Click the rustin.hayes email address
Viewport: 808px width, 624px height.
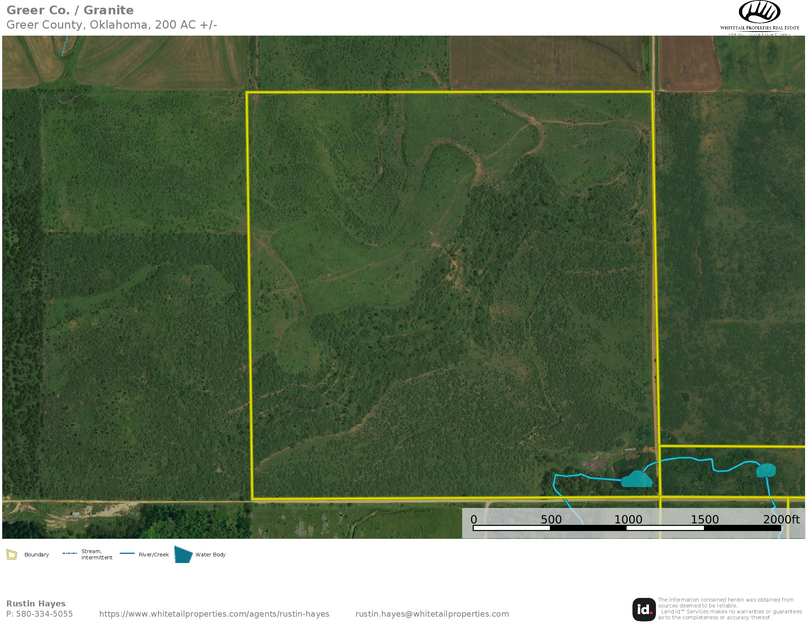(432, 614)
